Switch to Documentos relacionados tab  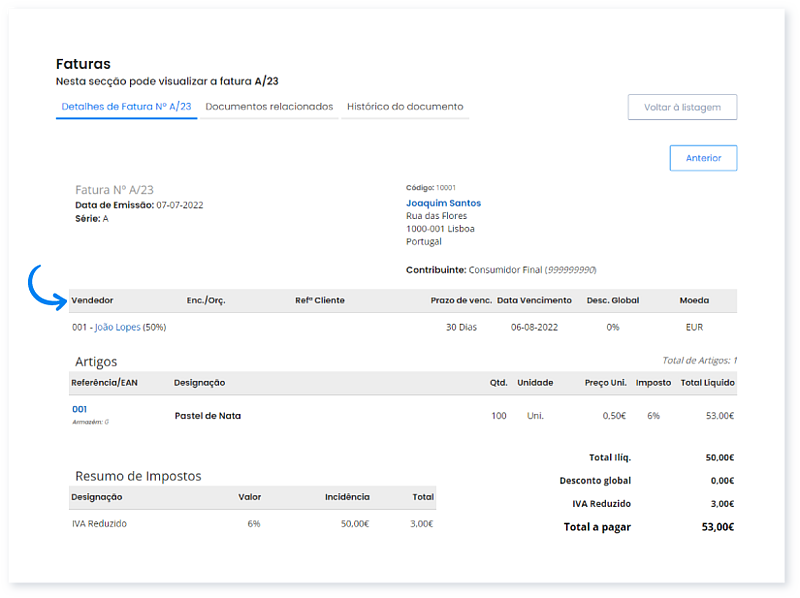tap(269, 107)
